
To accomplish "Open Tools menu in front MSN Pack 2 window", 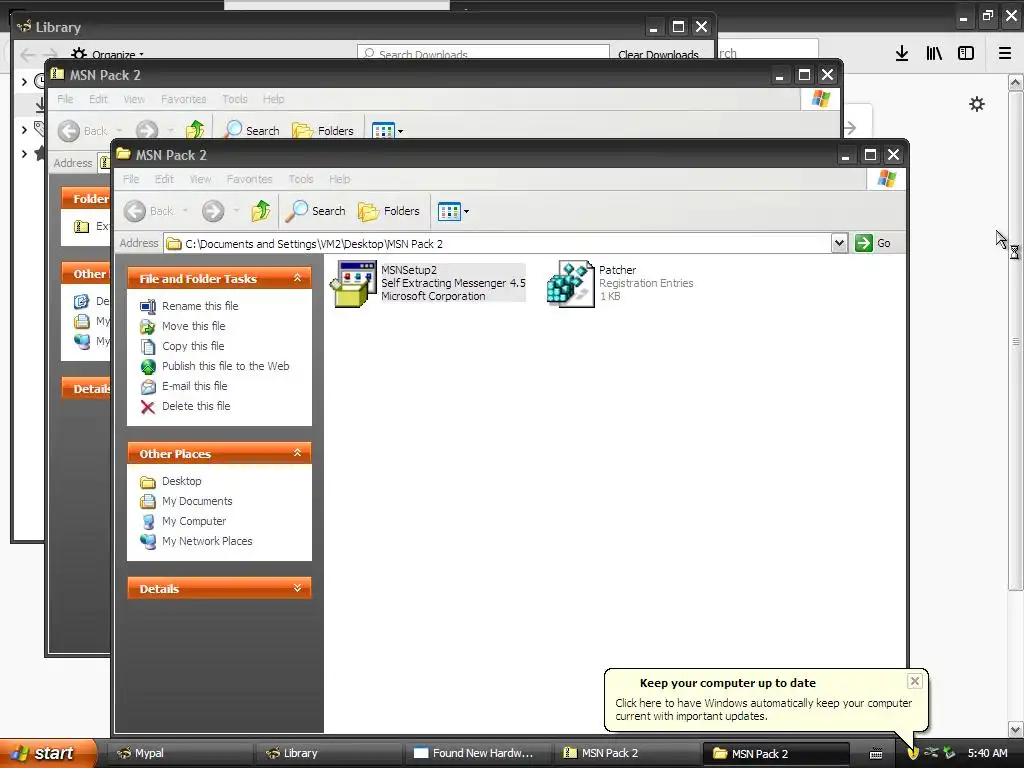I will (x=301, y=179).
